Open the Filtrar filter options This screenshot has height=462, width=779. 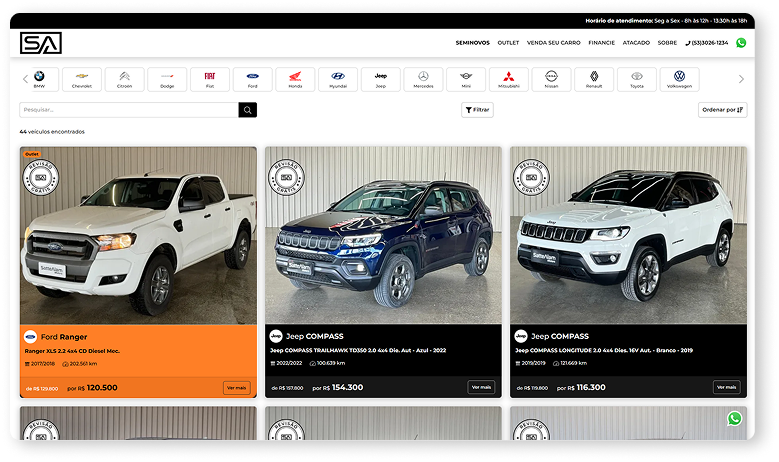pos(477,110)
